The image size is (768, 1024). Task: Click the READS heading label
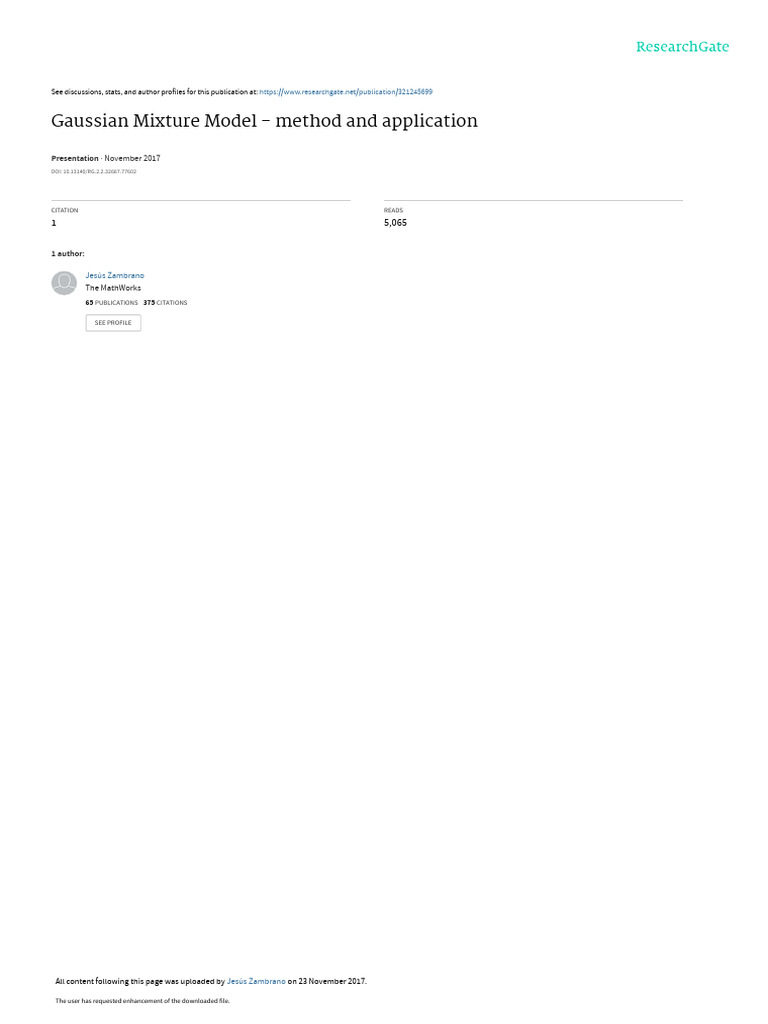(393, 210)
